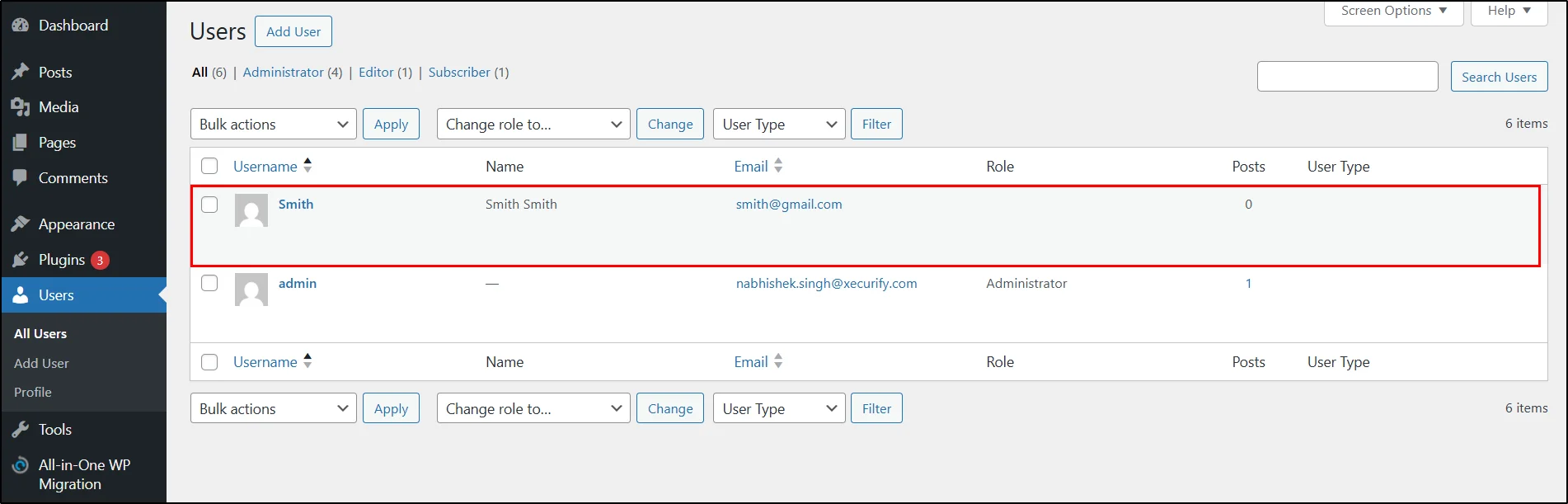Screen dimensions: 1568x504
Task: Click admin's post count link 1
Action: tap(1248, 284)
